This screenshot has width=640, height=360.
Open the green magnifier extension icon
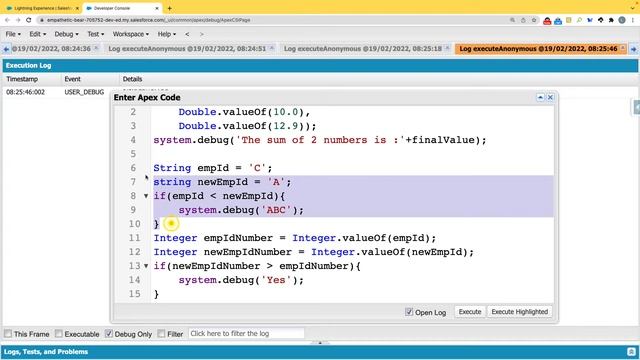click(579, 20)
